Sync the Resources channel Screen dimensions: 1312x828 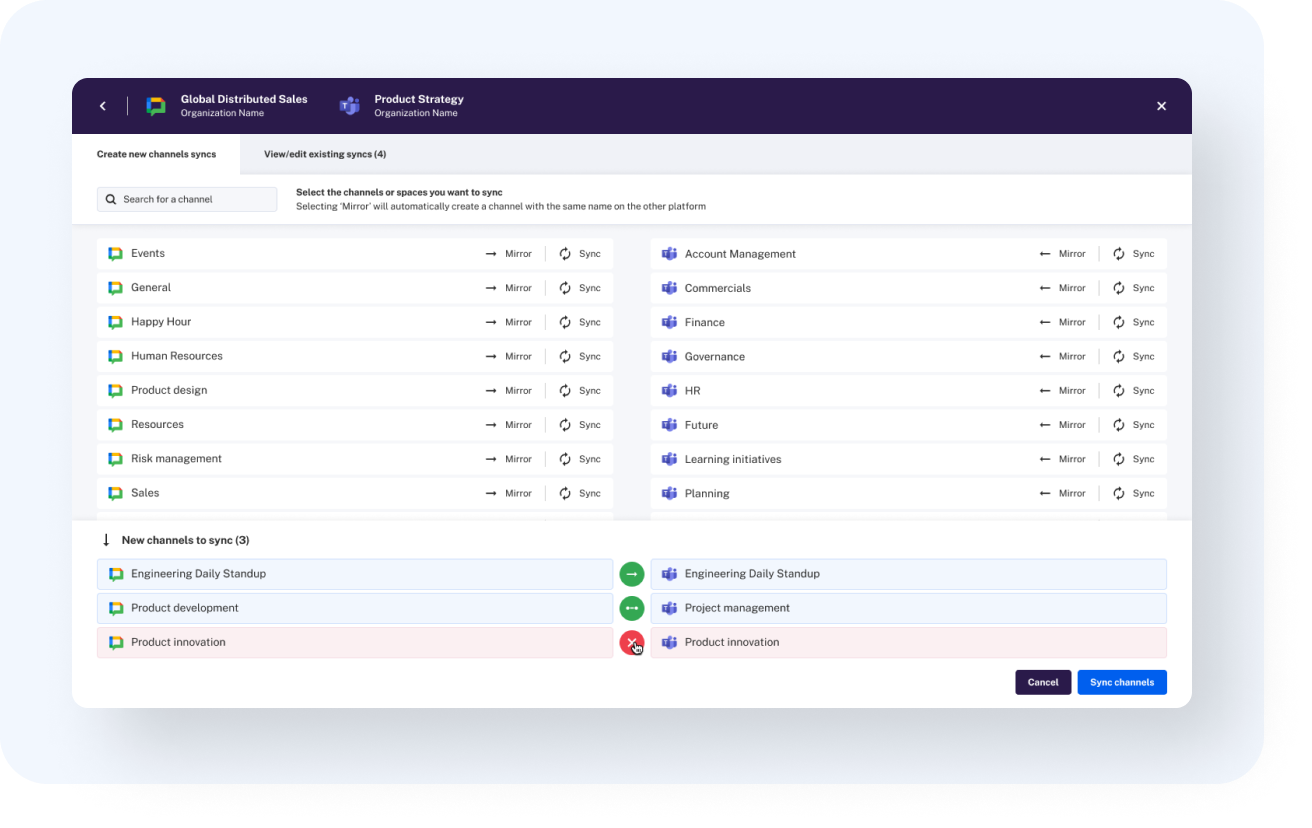tap(580, 425)
